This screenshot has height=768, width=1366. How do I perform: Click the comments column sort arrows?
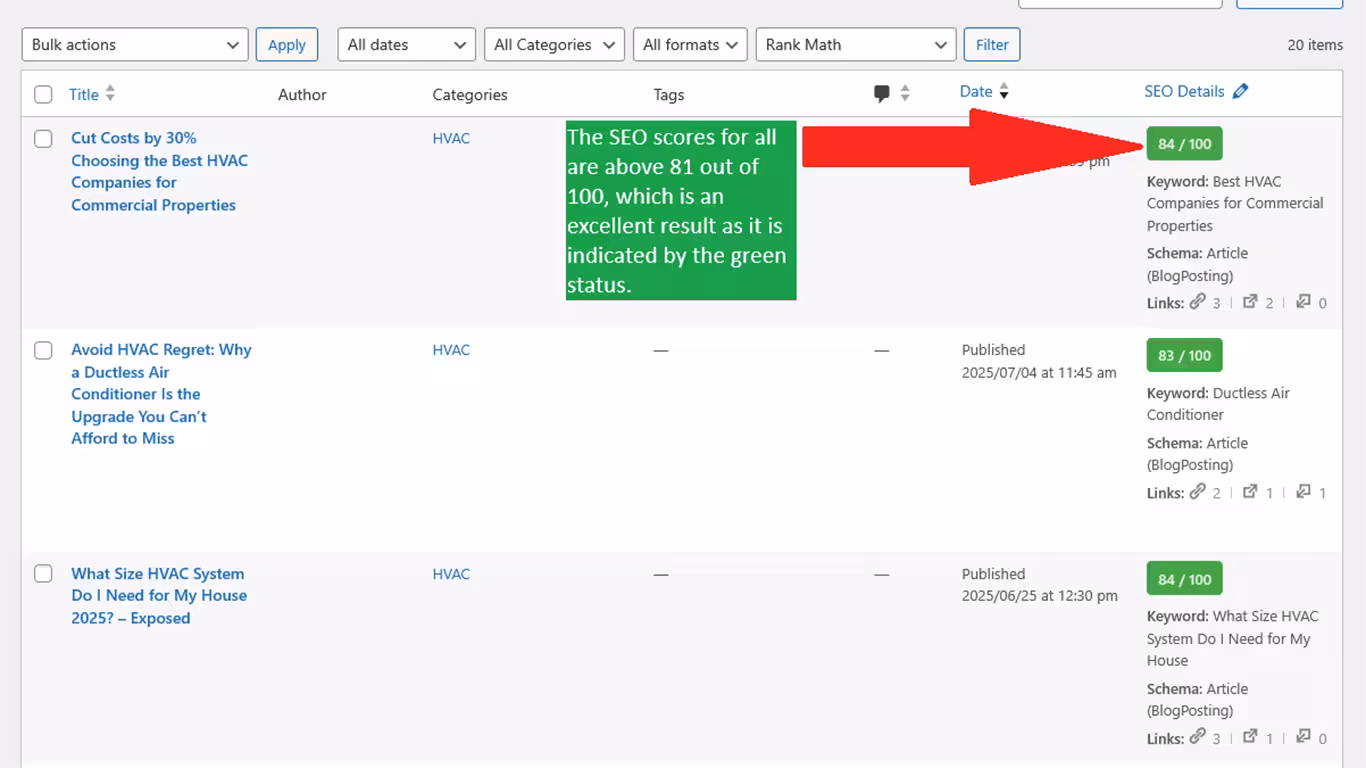pyautogui.click(x=905, y=94)
